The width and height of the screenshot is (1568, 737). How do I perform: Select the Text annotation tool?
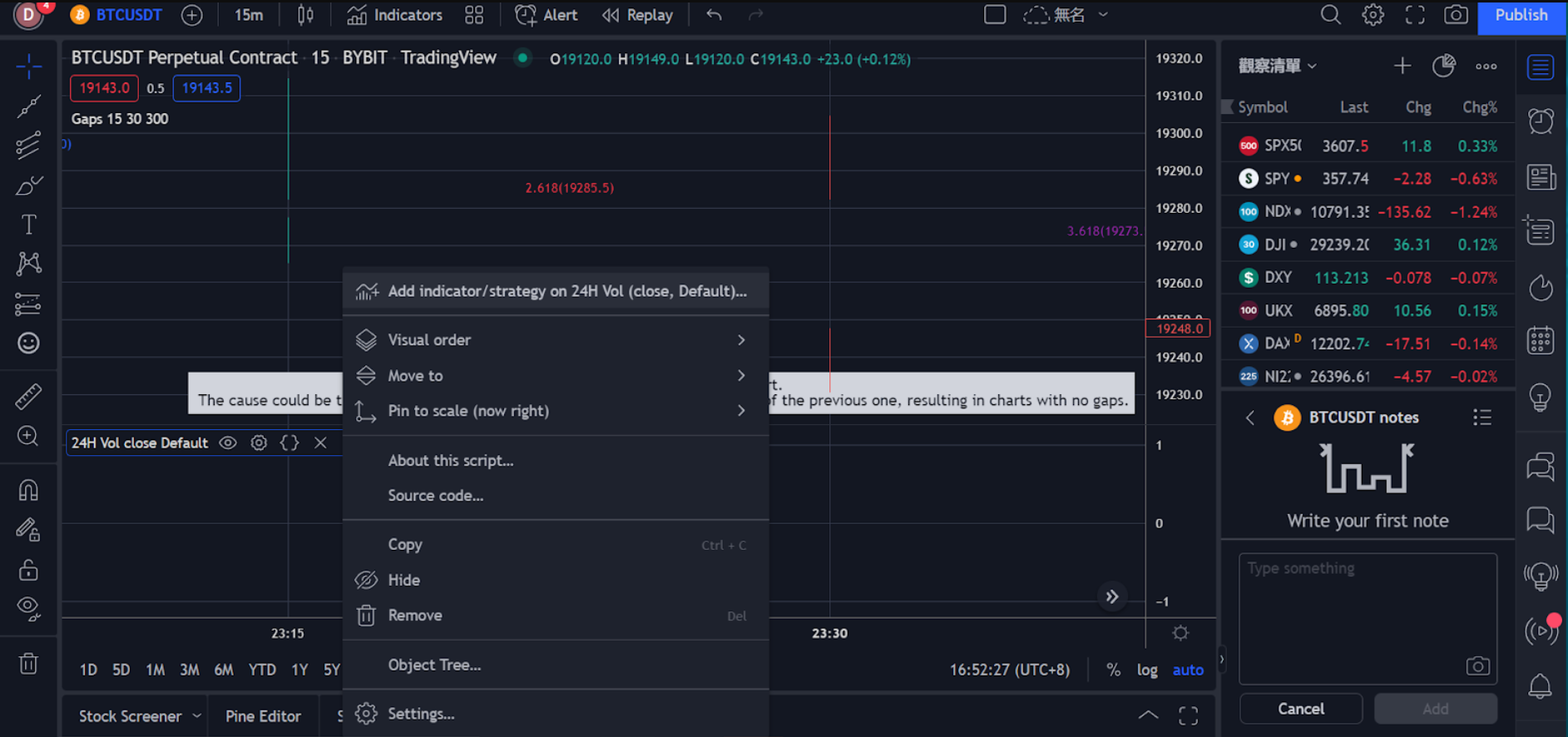tap(28, 225)
